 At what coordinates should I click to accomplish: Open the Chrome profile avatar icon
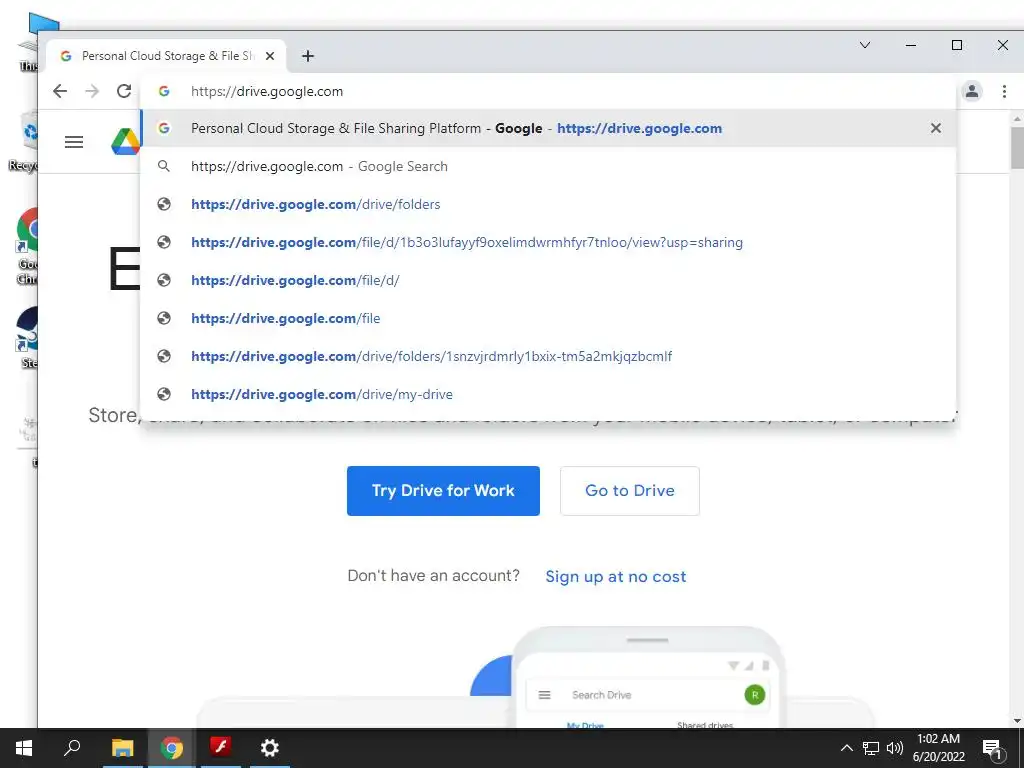pyautogui.click(x=972, y=91)
